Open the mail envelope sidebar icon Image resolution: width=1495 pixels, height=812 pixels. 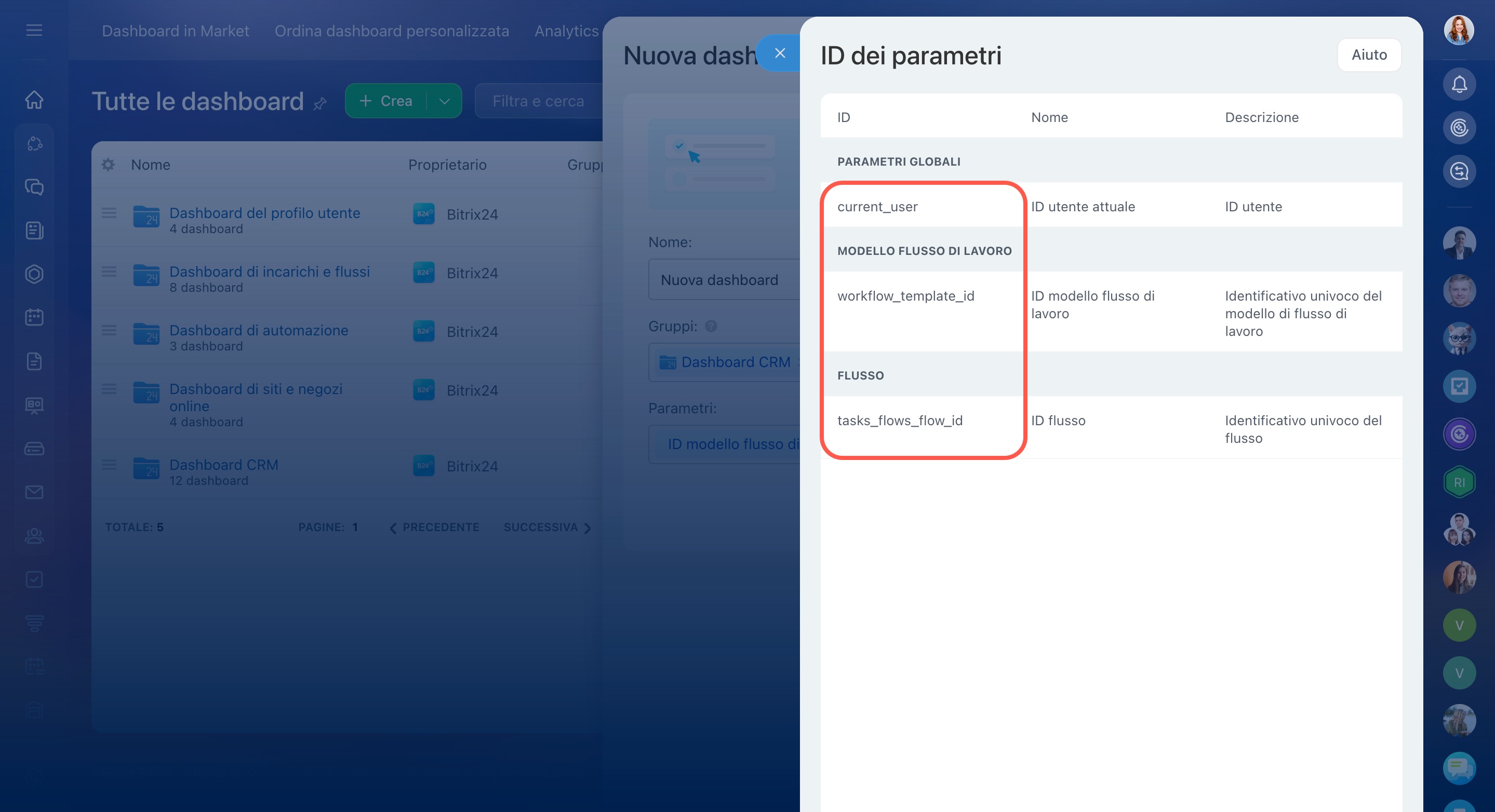(34, 492)
